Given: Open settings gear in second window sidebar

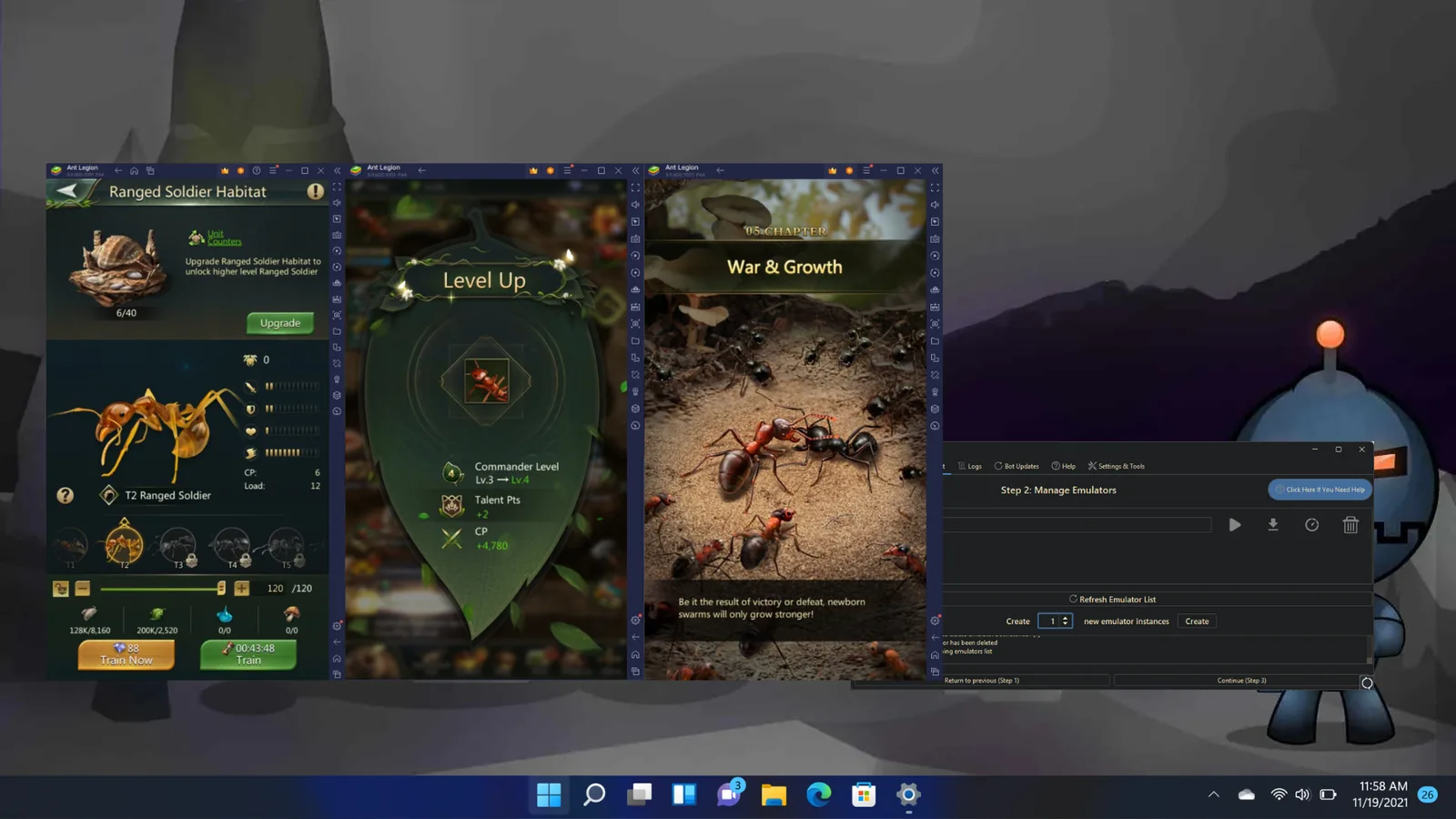Looking at the screenshot, I should click(x=635, y=621).
